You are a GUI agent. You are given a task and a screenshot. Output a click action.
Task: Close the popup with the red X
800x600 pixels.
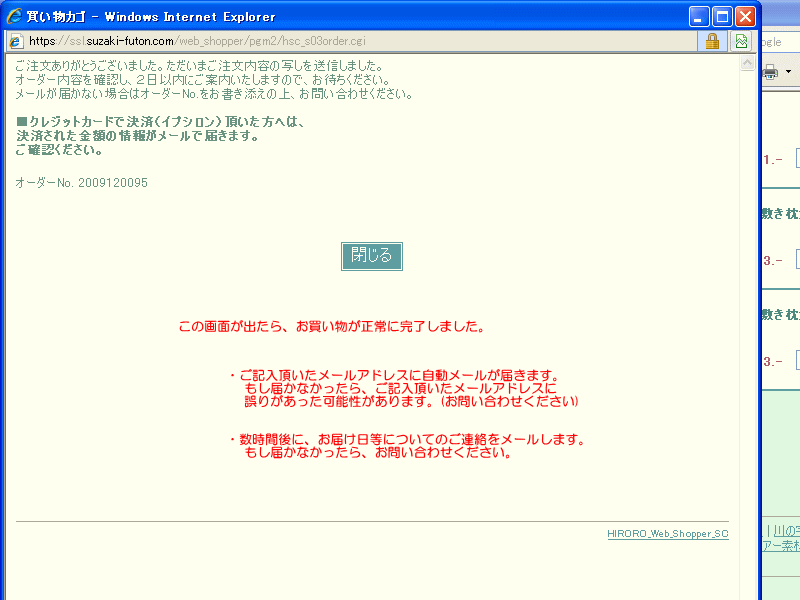coord(745,16)
